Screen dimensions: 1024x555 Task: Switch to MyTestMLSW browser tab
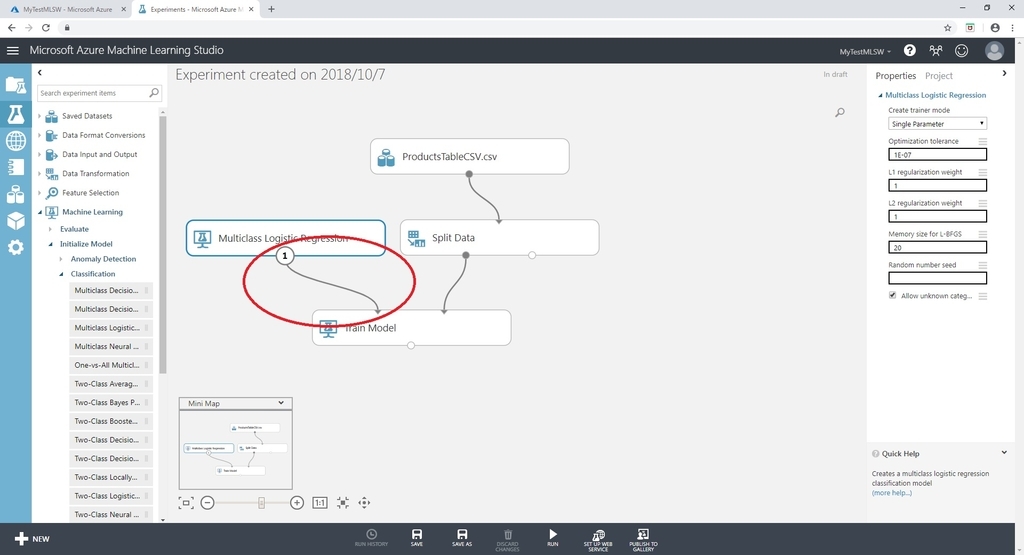66,9
